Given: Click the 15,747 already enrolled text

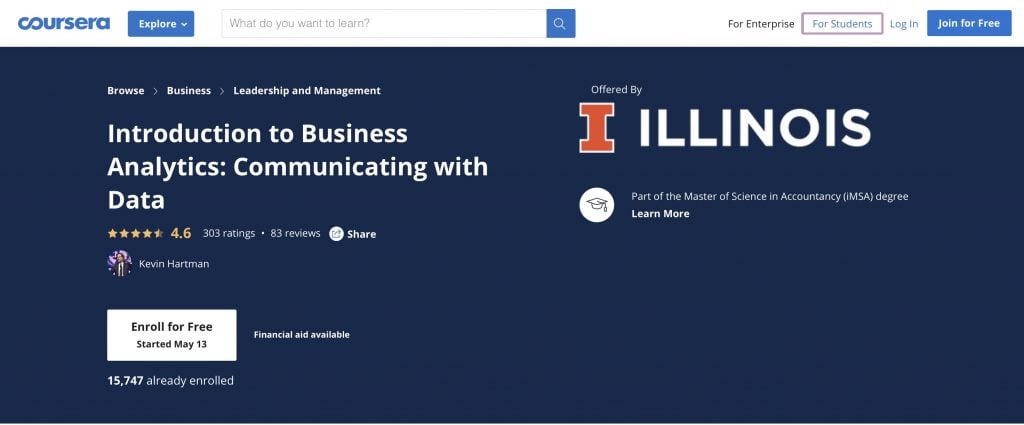Looking at the screenshot, I should click(x=170, y=381).
